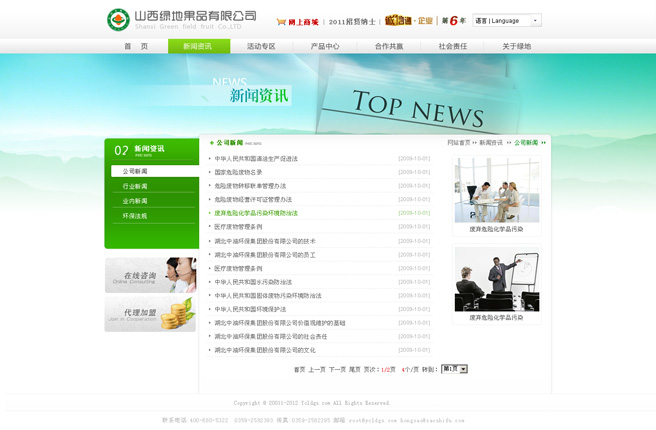
Task: Open the 网上商城 shopping cart link
Action: (298, 22)
